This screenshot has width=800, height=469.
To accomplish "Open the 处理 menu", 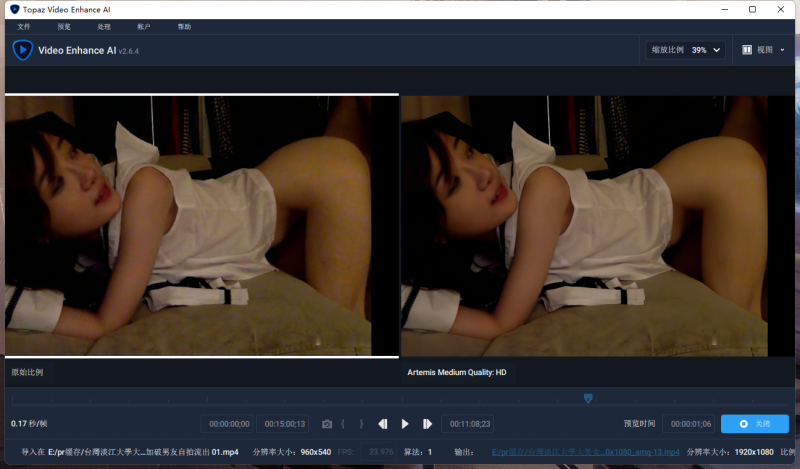I will pyautogui.click(x=105, y=26).
